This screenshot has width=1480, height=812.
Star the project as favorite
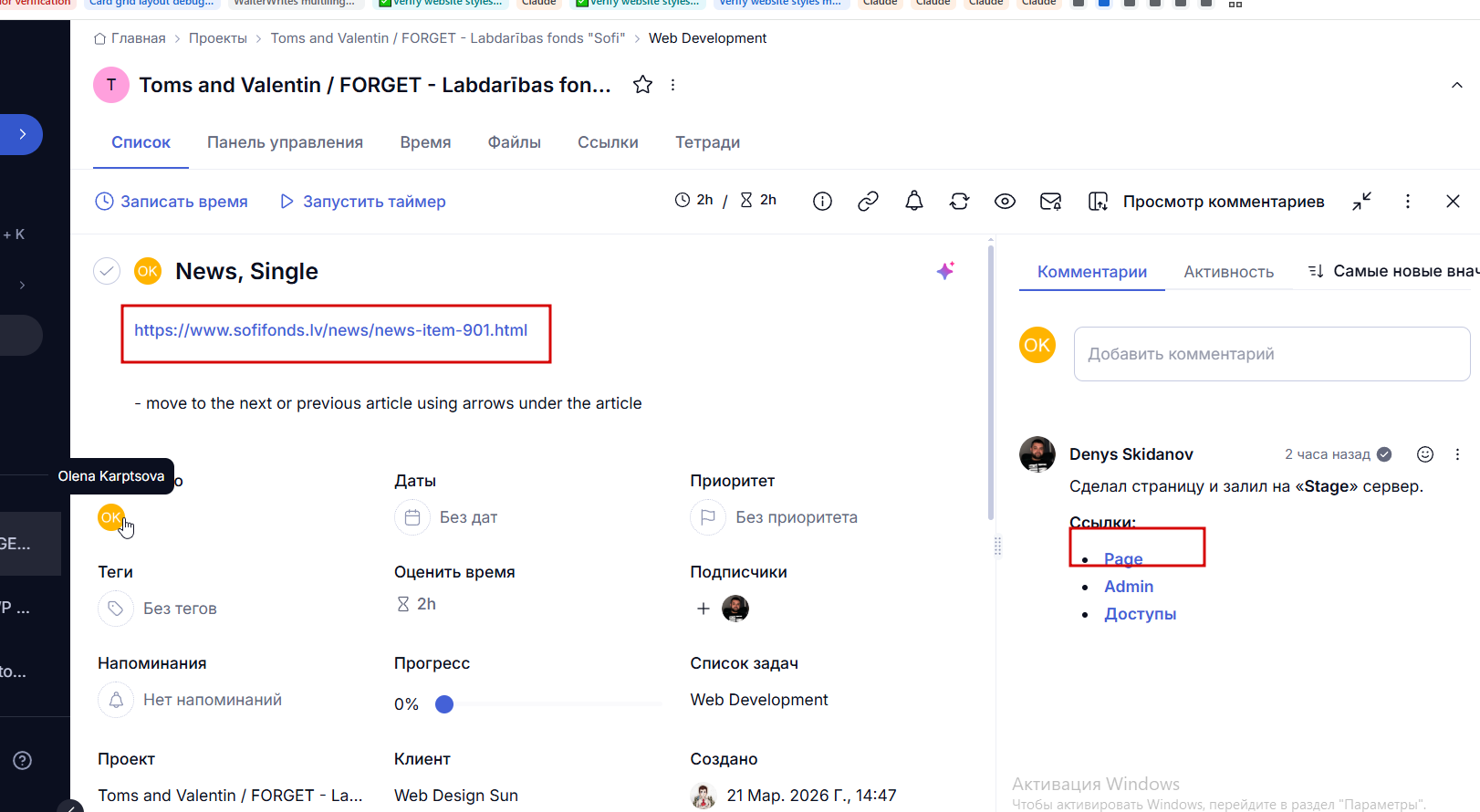[642, 85]
